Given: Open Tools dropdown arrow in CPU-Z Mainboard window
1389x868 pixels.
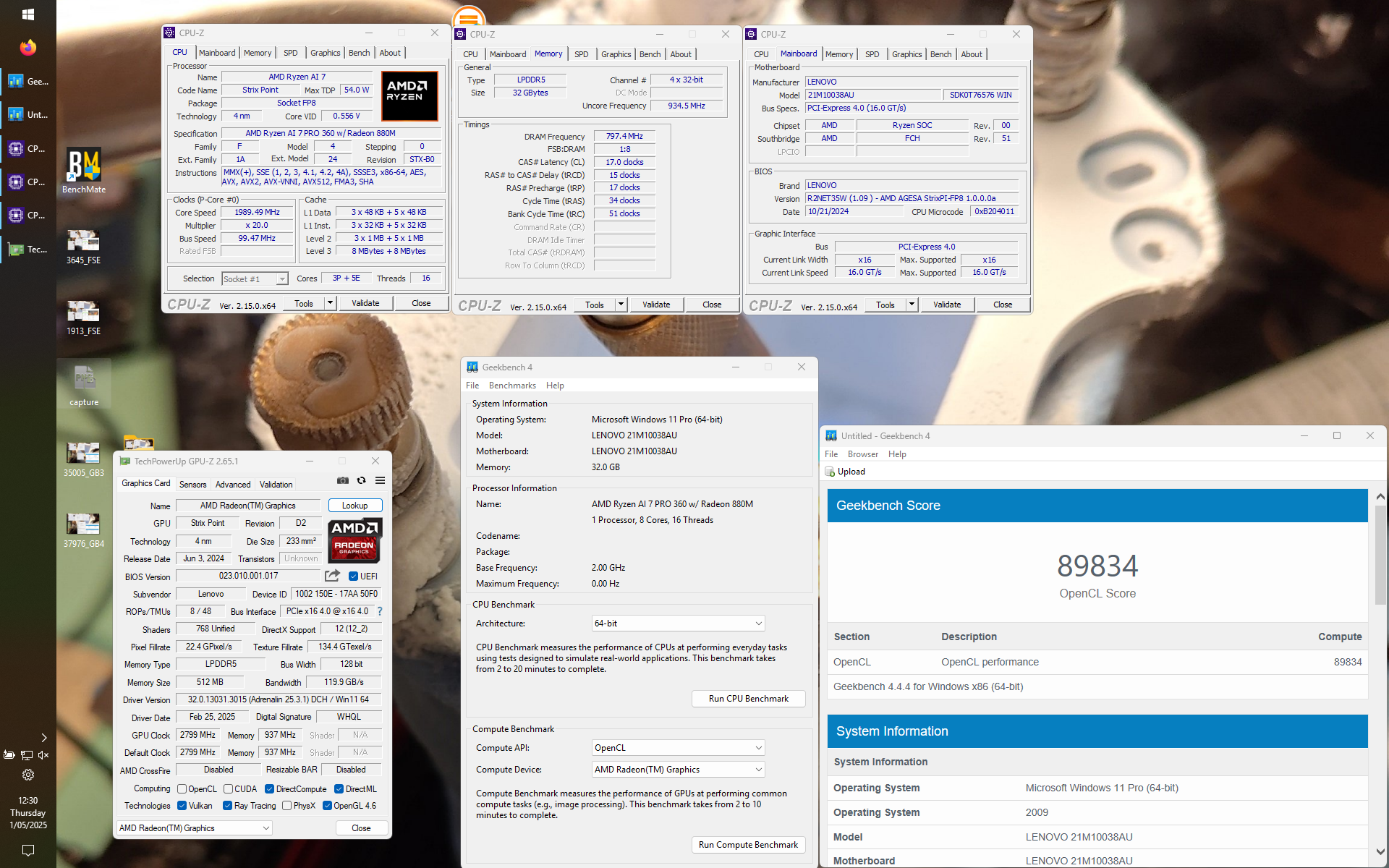Looking at the screenshot, I should [x=912, y=305].
